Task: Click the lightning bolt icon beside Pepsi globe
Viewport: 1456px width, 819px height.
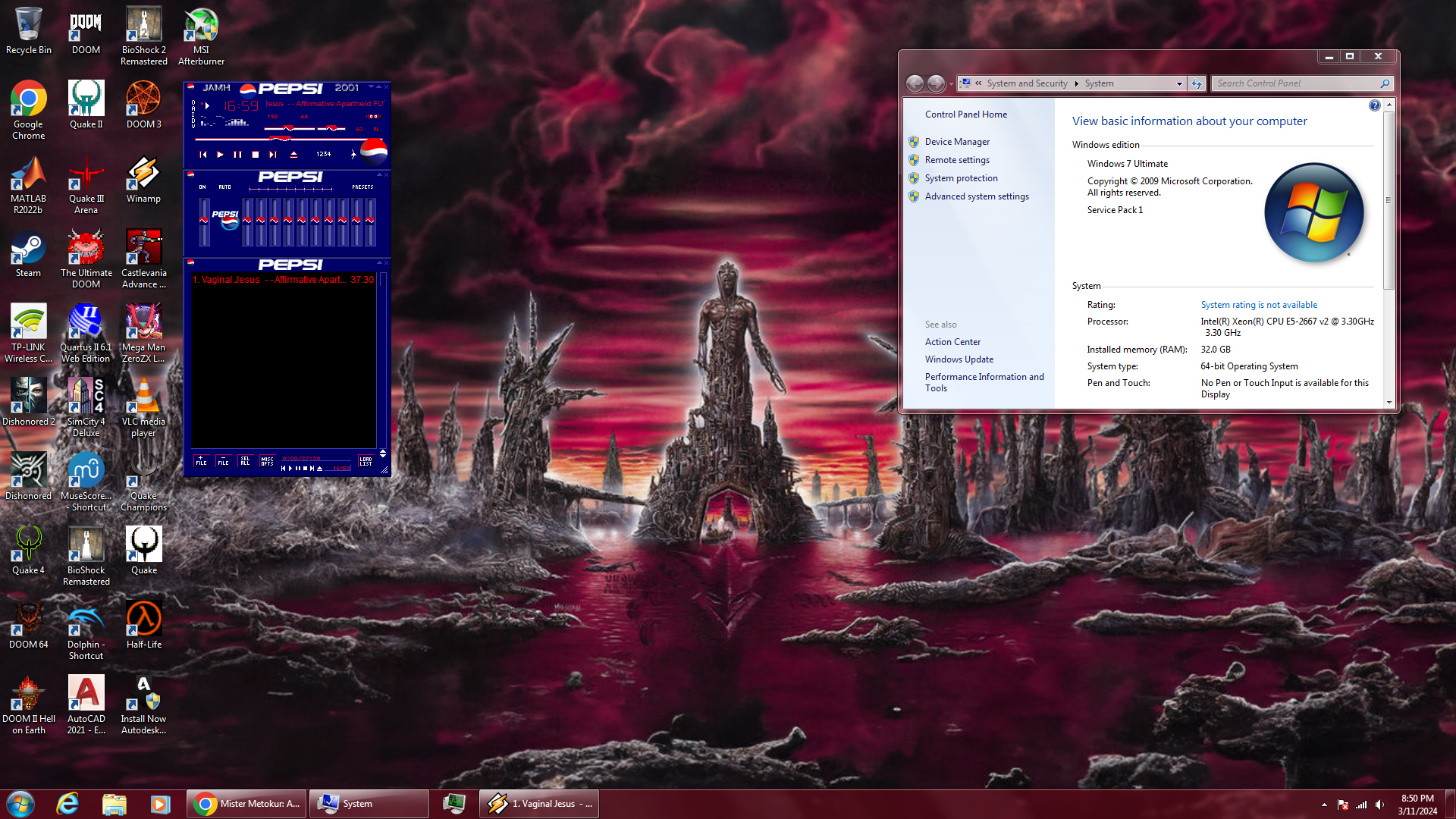Action: coord(353,154)
